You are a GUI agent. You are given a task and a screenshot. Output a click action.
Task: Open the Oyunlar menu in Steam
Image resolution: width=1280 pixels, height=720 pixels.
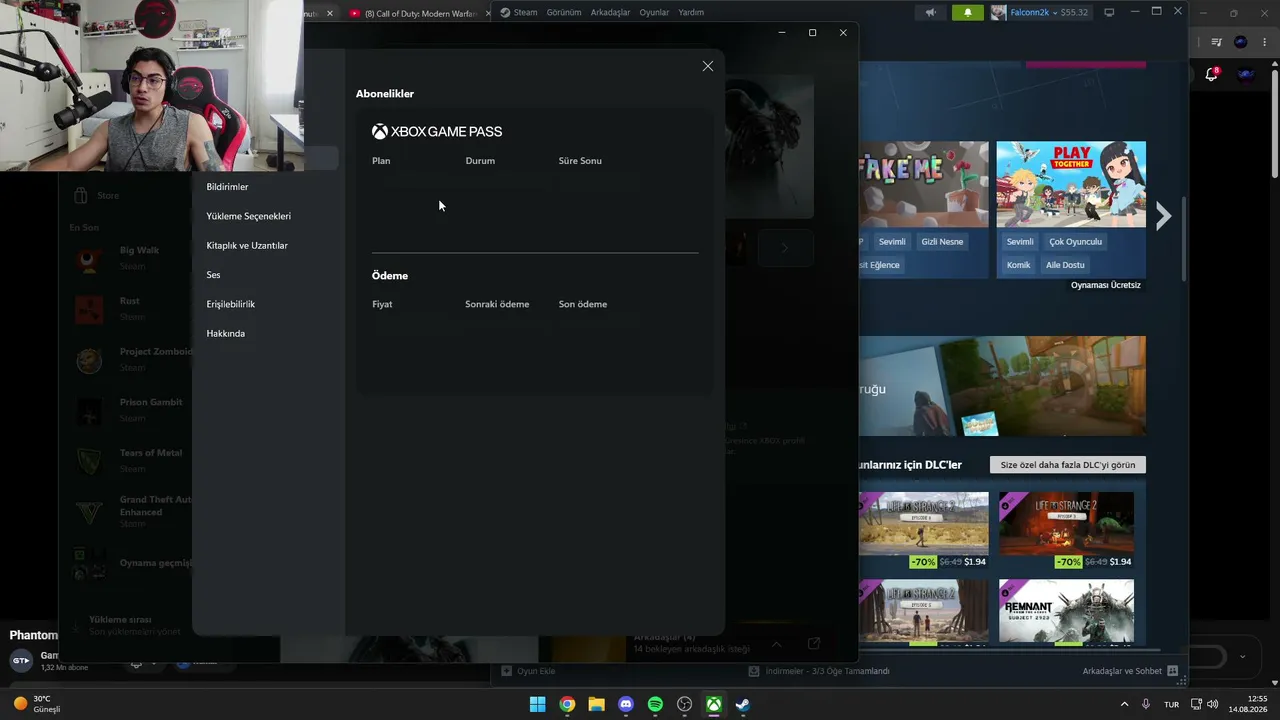[x=654, y=13]
